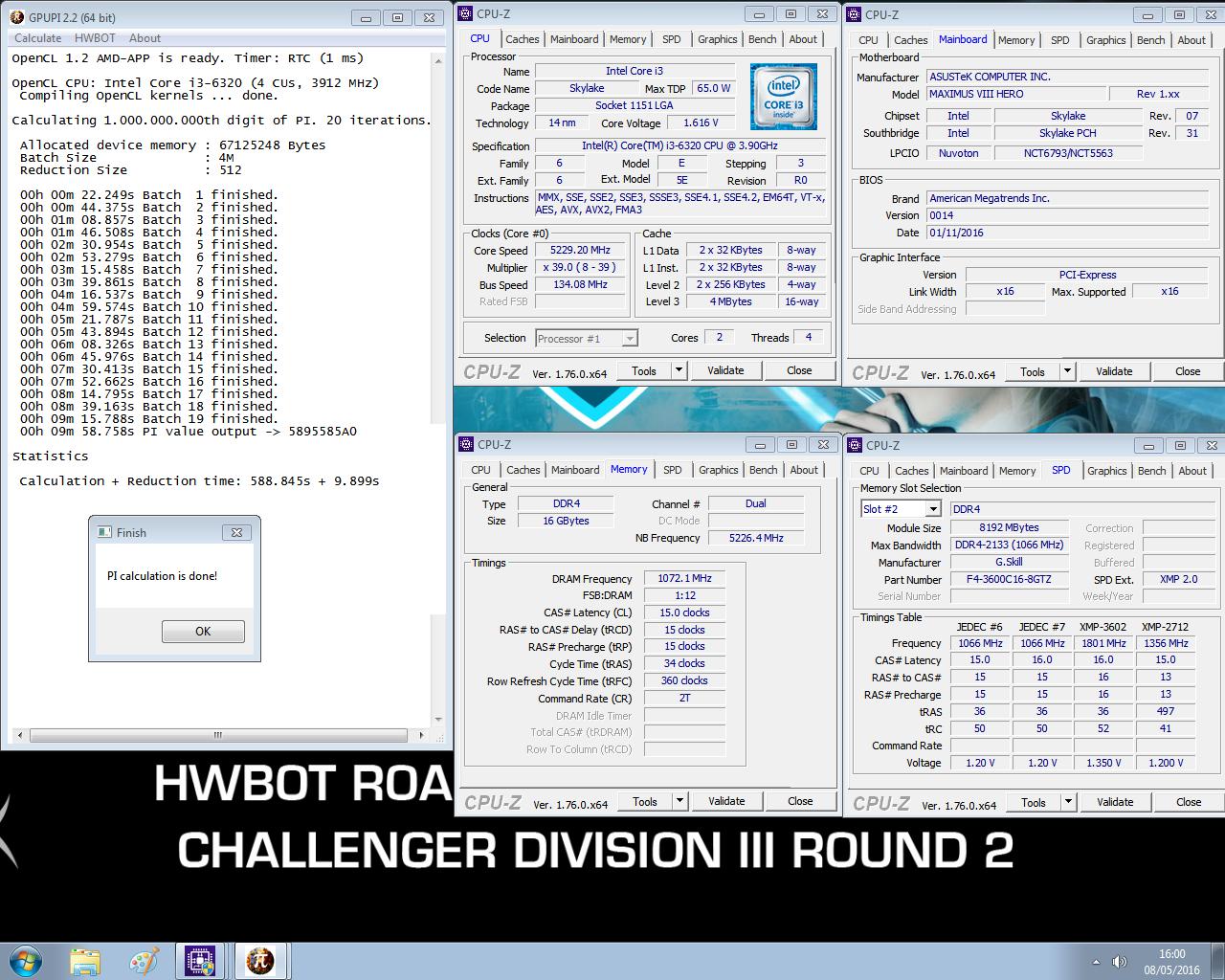Click the GPUPI title bar icon
Screen dimensions: 1225x980
[17, 17]
